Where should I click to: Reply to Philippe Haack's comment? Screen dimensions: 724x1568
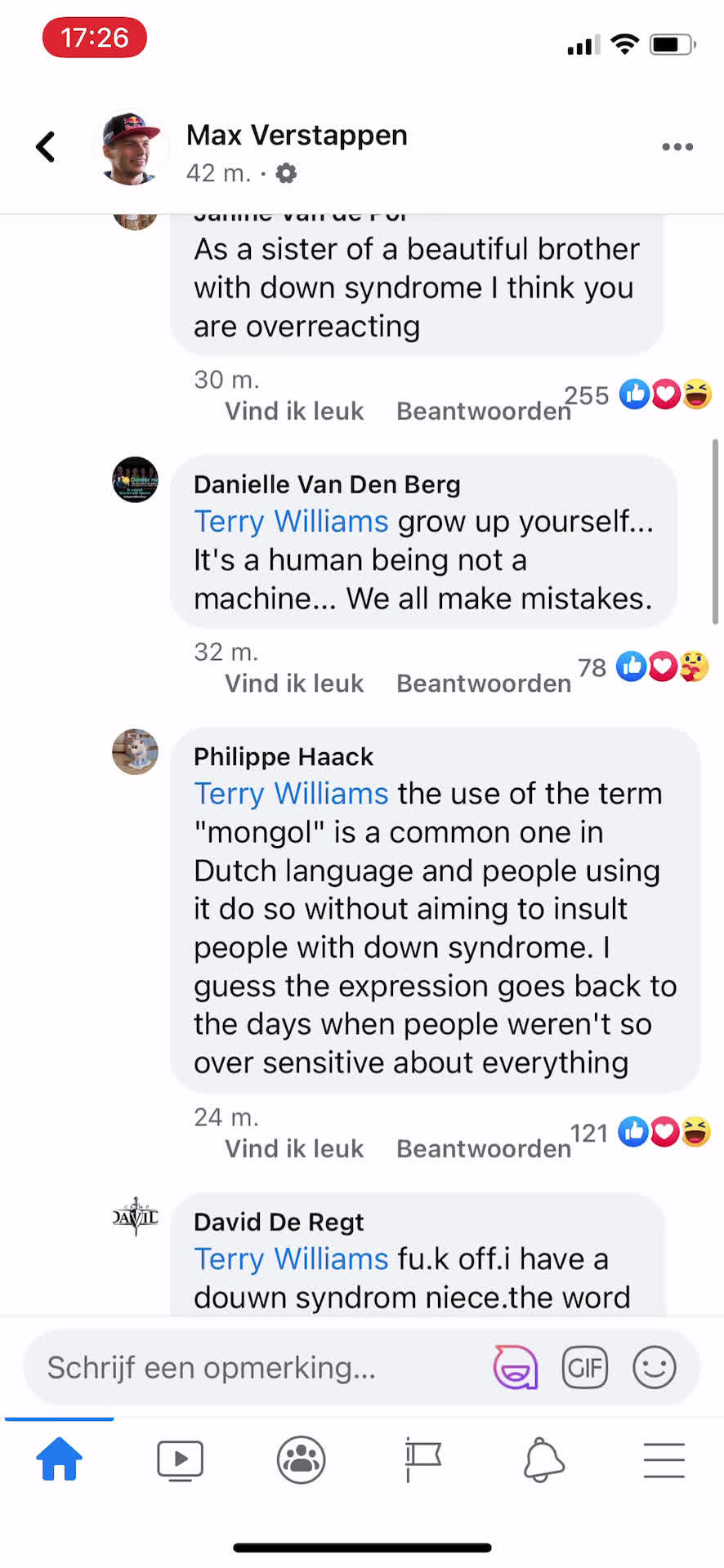click(x=483, y=1148)
